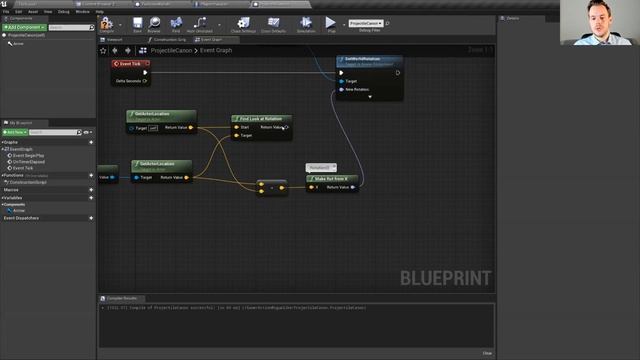Click the graph grid icon beside ProjectileCanon
Viewport: 640px width, 360px height.
tap(142, 51)
